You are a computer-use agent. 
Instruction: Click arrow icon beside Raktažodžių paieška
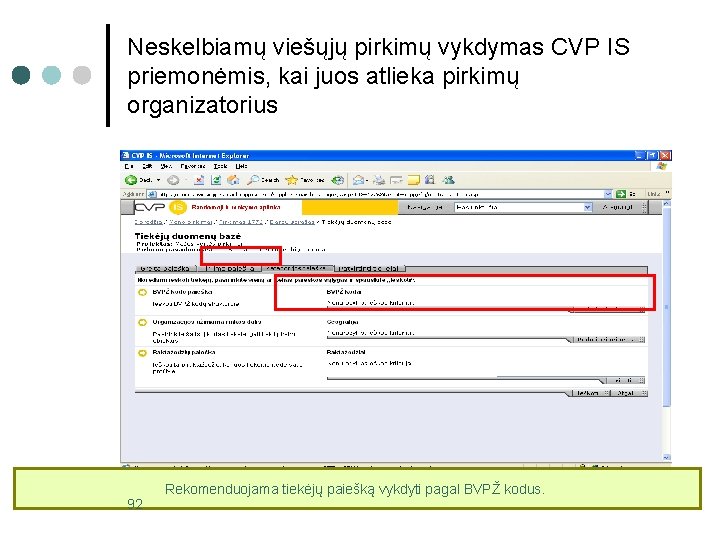coord(142,353)
